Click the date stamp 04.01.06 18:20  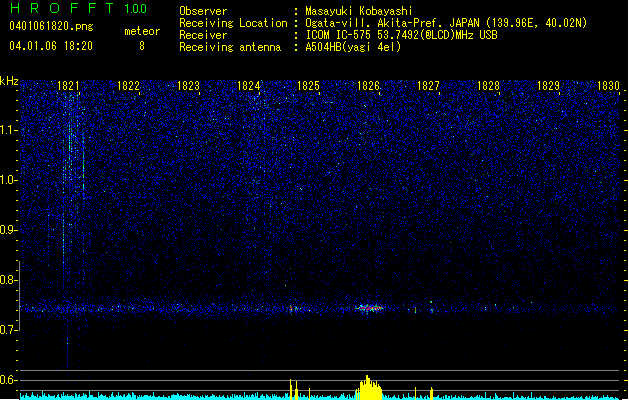pos(51,46)
